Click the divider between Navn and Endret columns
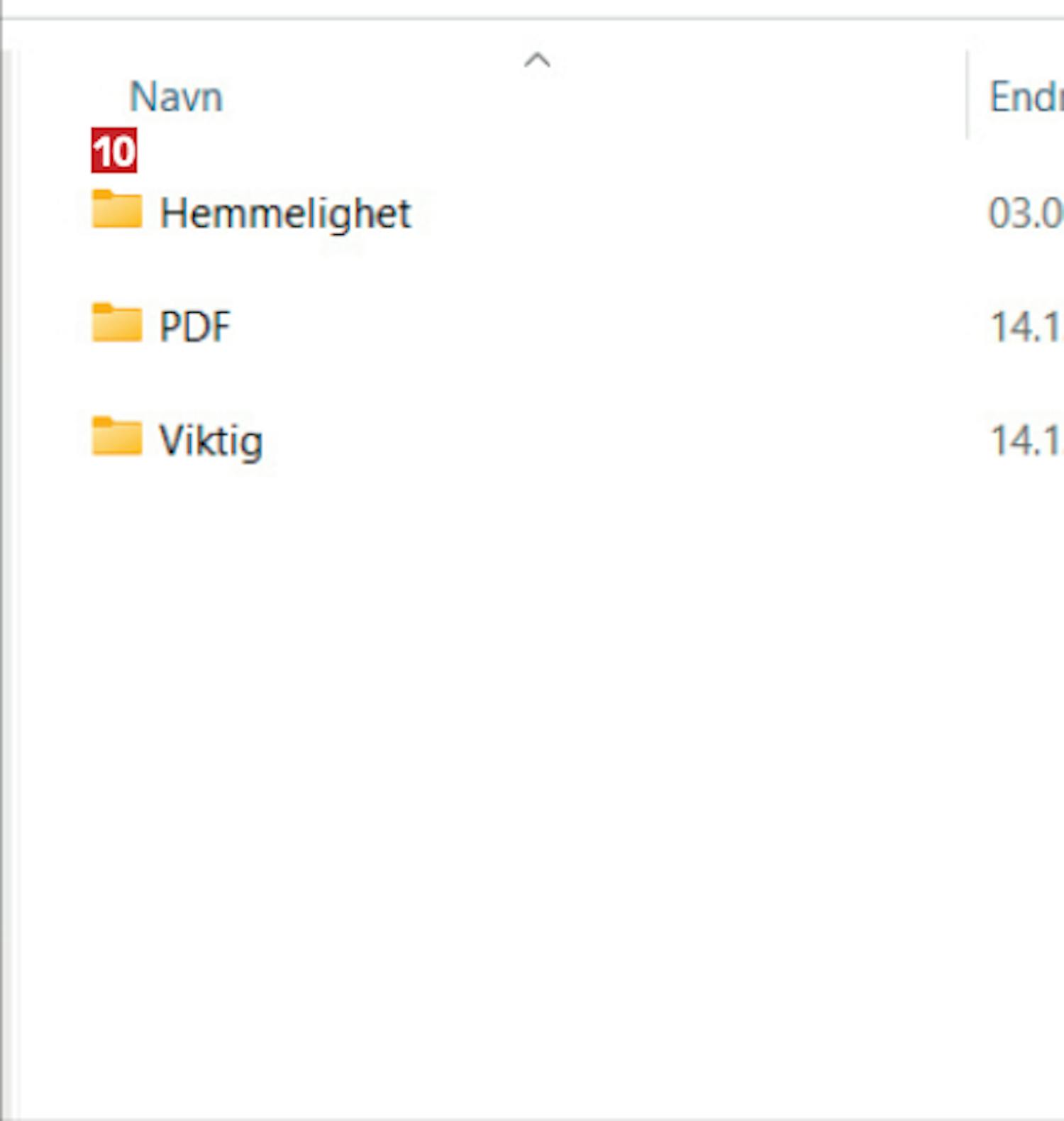The height and width of the screenshot is (1121, 1064). (x=967, y=95)
